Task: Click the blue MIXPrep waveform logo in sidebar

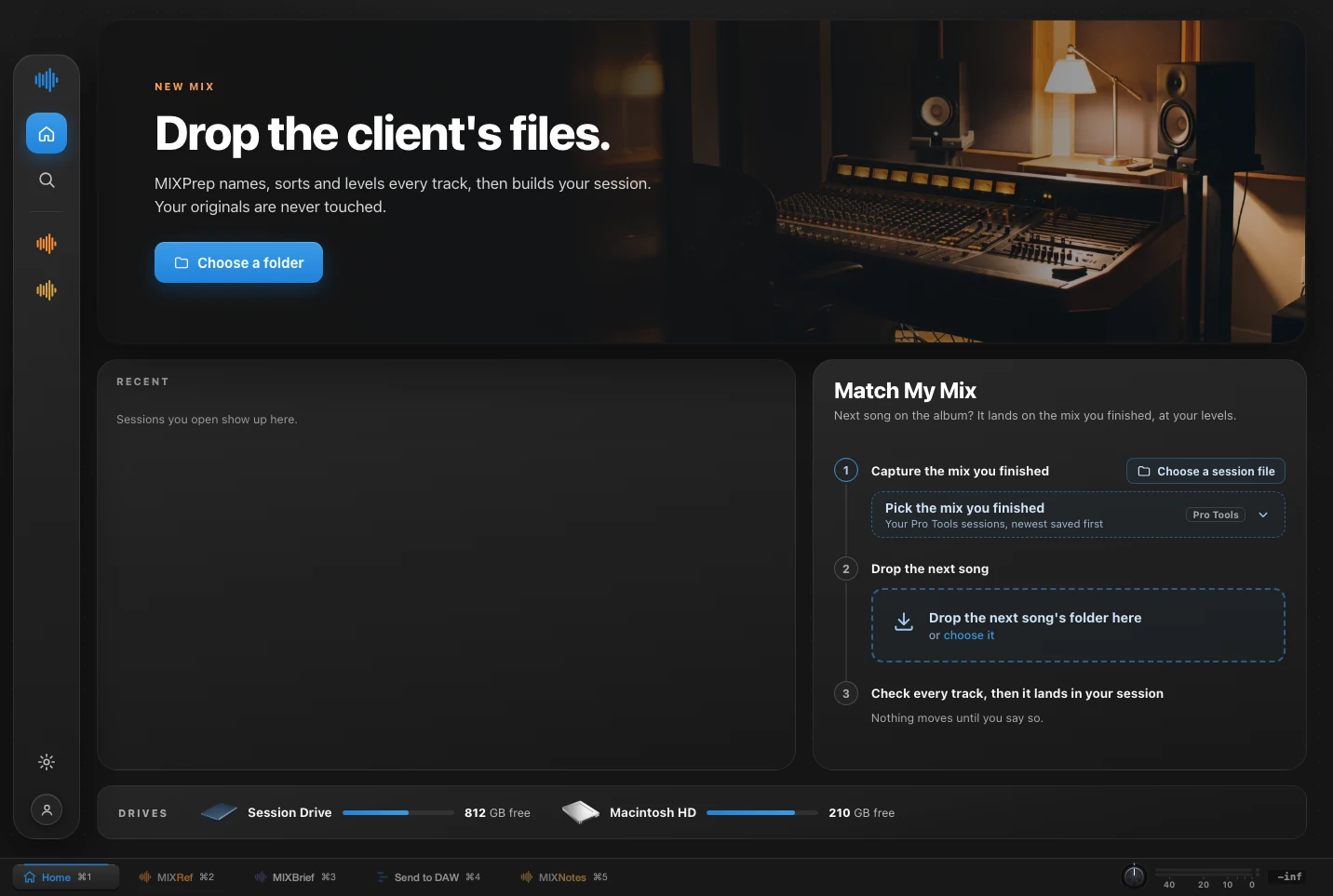Action: click(47, 80)
